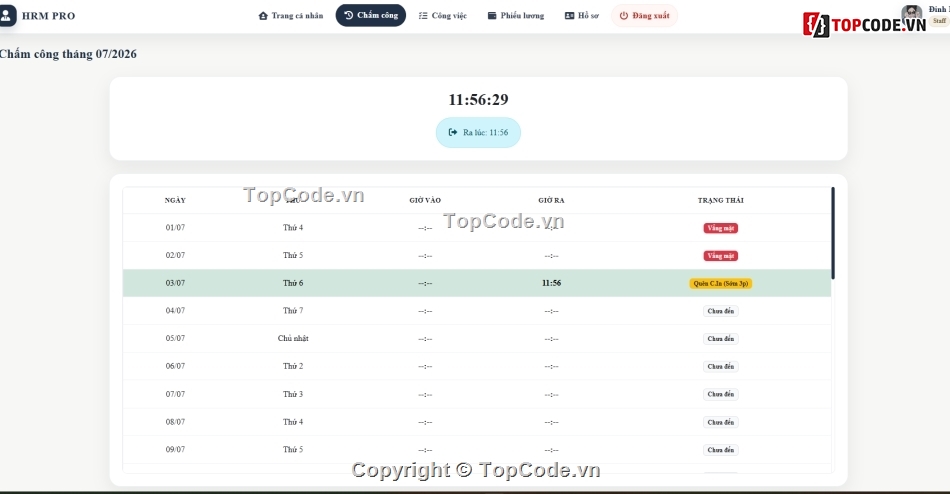The height and width of the screenshot is (494, 950).
Task: Click the Chấm công tháng 07/2026 heading
Action: [x=68, y=54]
